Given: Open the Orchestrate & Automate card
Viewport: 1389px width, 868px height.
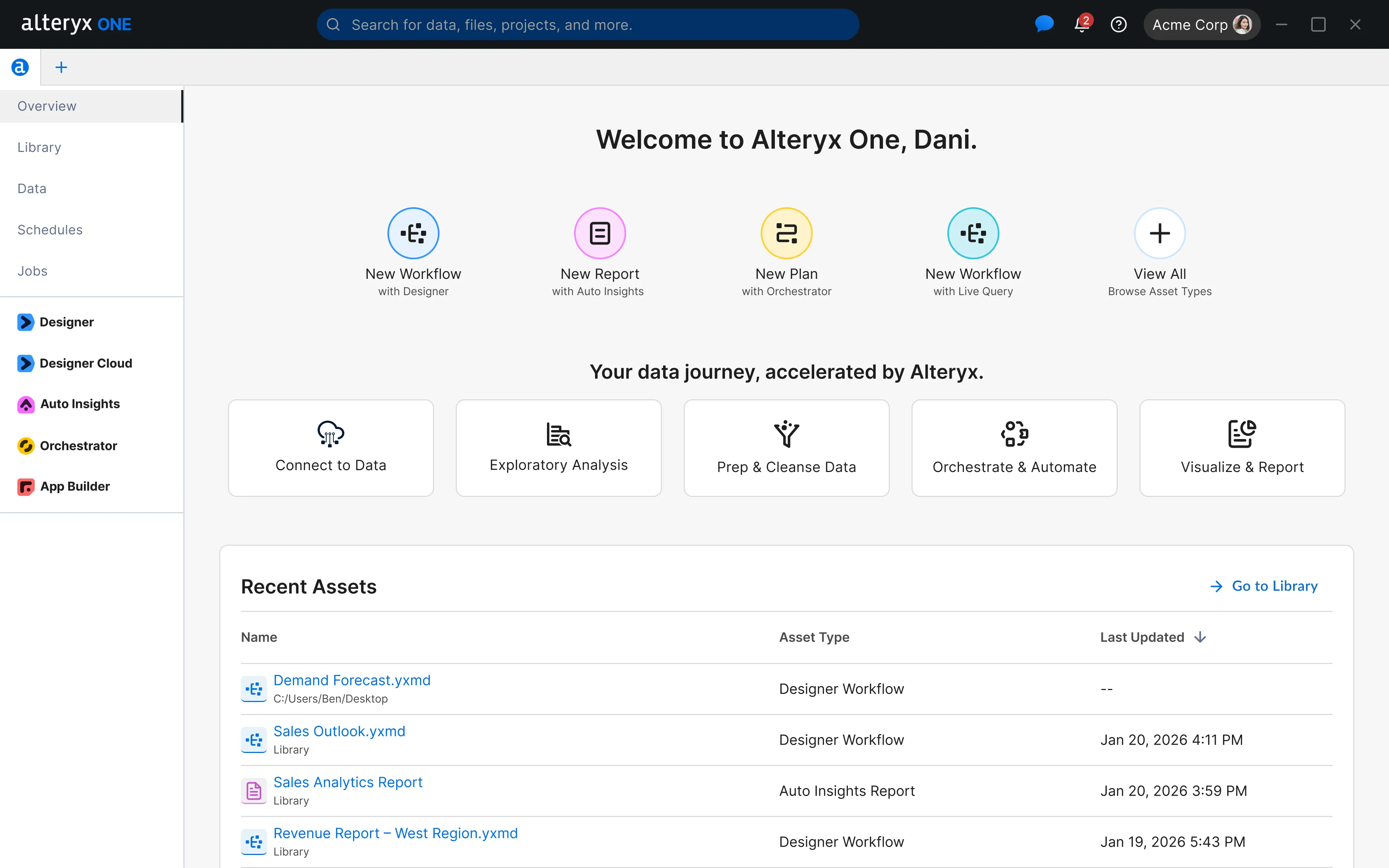Looking at the screenshot, I should click(1014, 448).
